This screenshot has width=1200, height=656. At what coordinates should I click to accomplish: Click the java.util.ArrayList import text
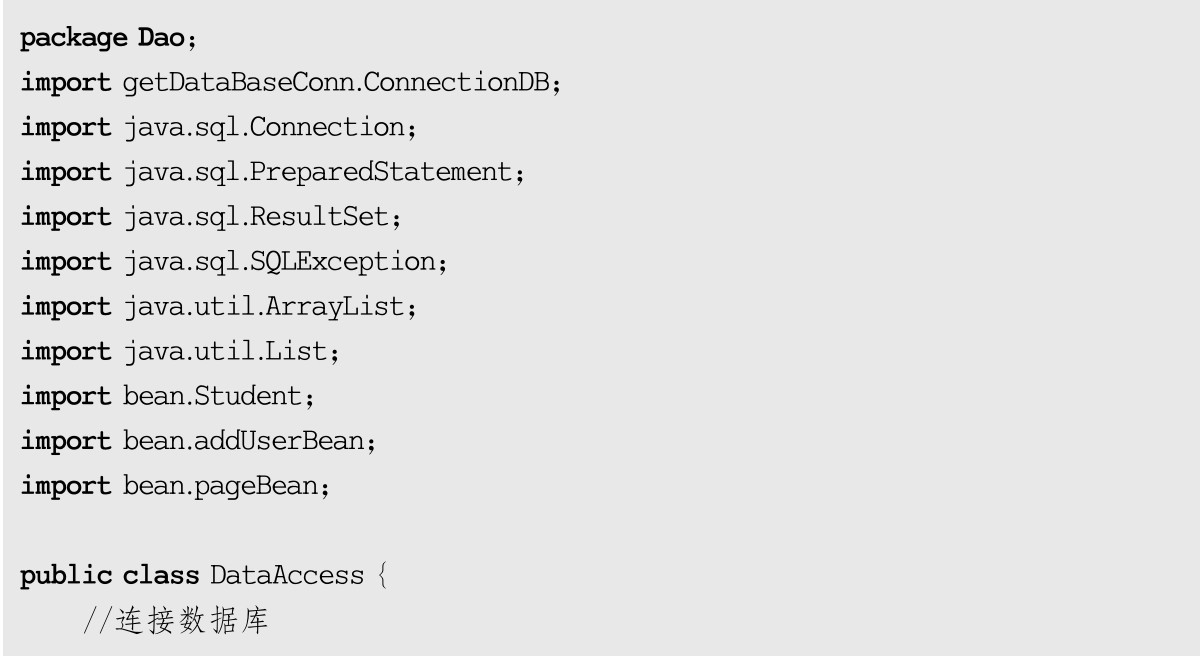point(265,307)
